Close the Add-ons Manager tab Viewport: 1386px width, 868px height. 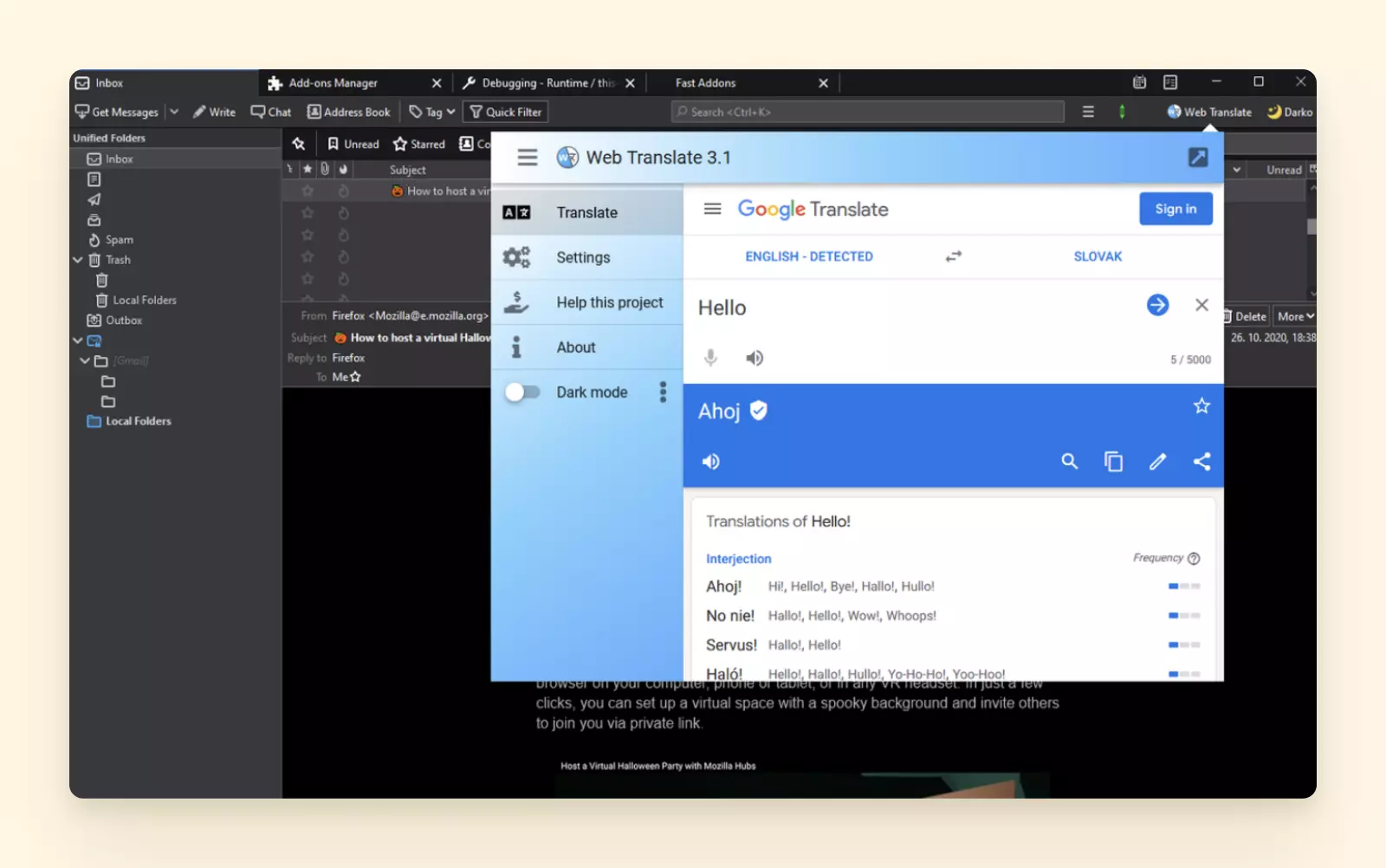[x=437, y=83]
